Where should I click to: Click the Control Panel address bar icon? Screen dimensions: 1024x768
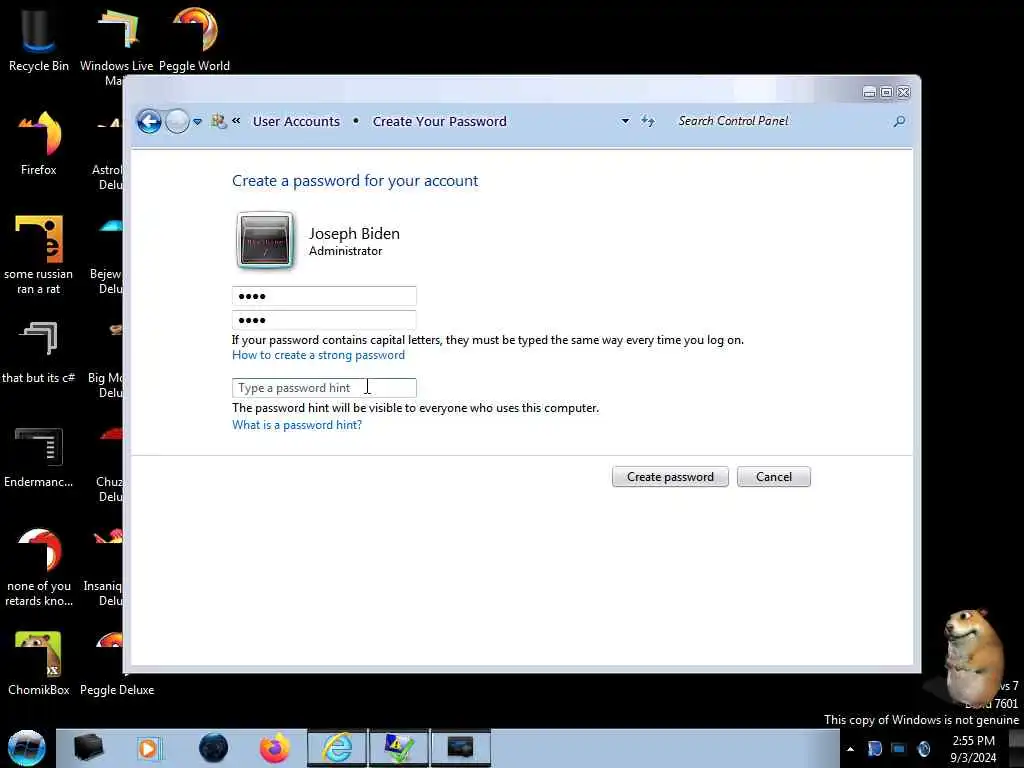pos(219,121)
